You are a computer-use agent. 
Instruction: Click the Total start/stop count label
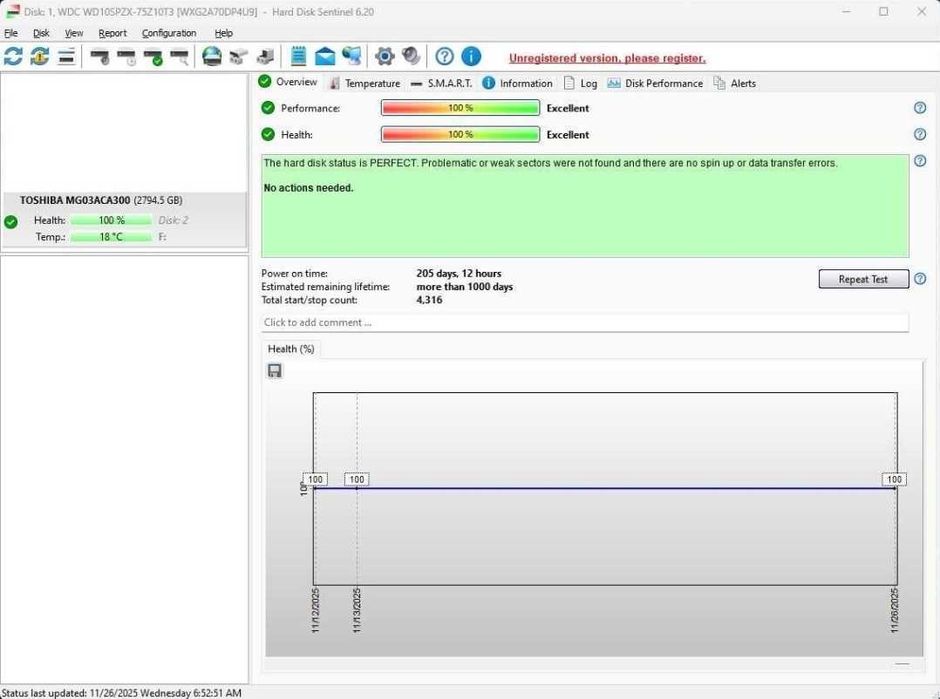coord(309,300)
